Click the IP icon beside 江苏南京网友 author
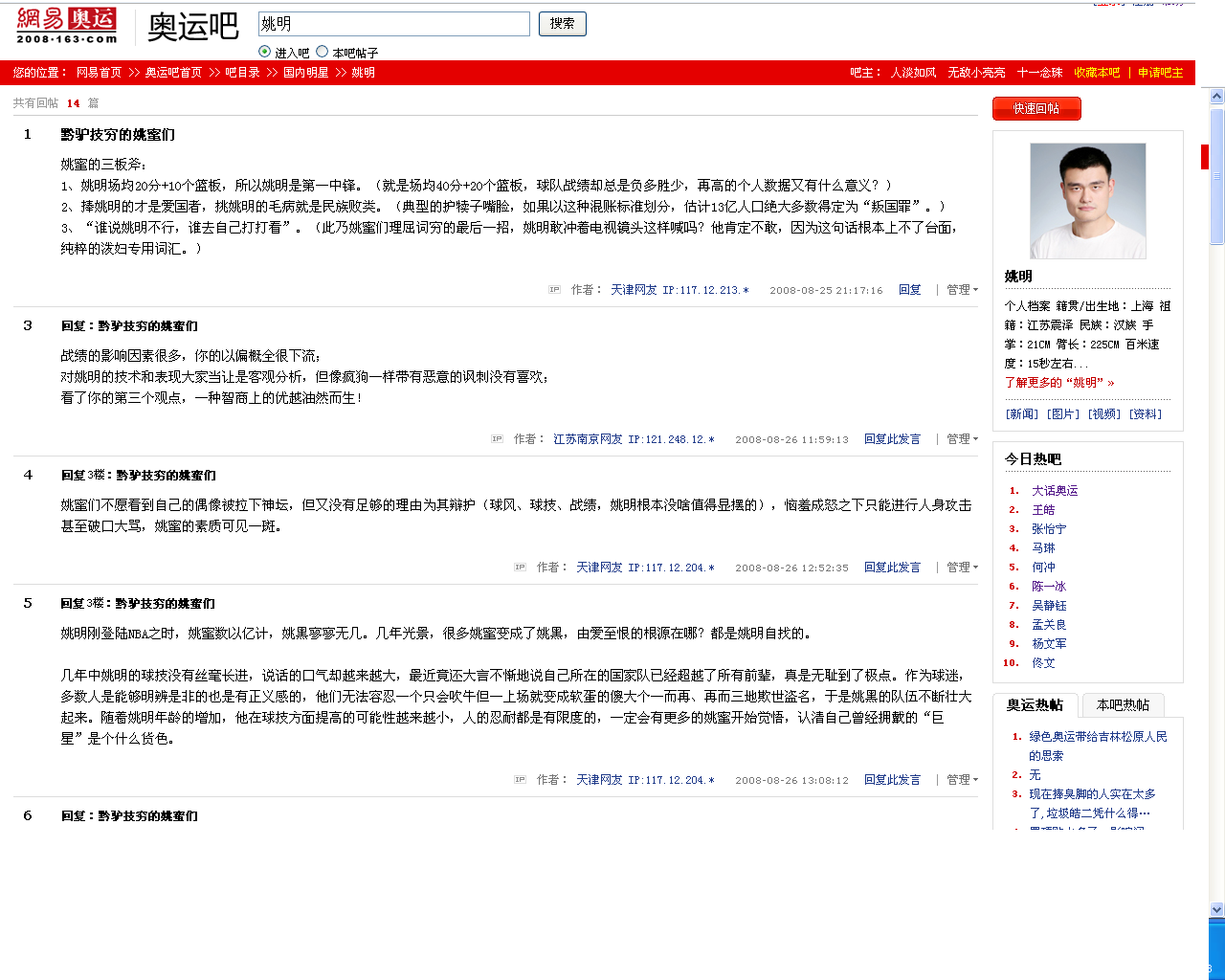The width and height of the screenshot is (1225, 980). (497, 439)
